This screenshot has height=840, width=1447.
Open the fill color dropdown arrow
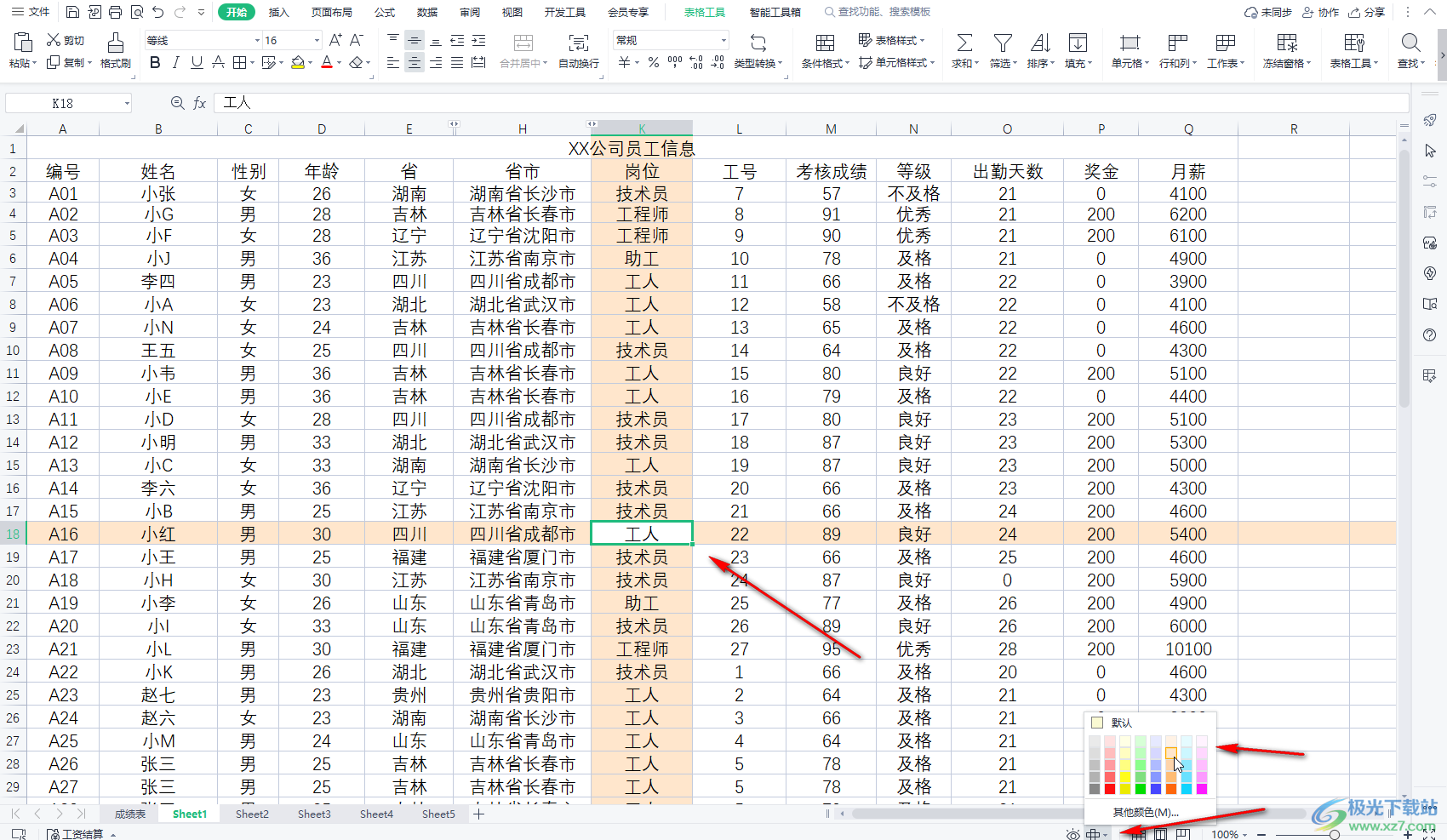[311, 63]
